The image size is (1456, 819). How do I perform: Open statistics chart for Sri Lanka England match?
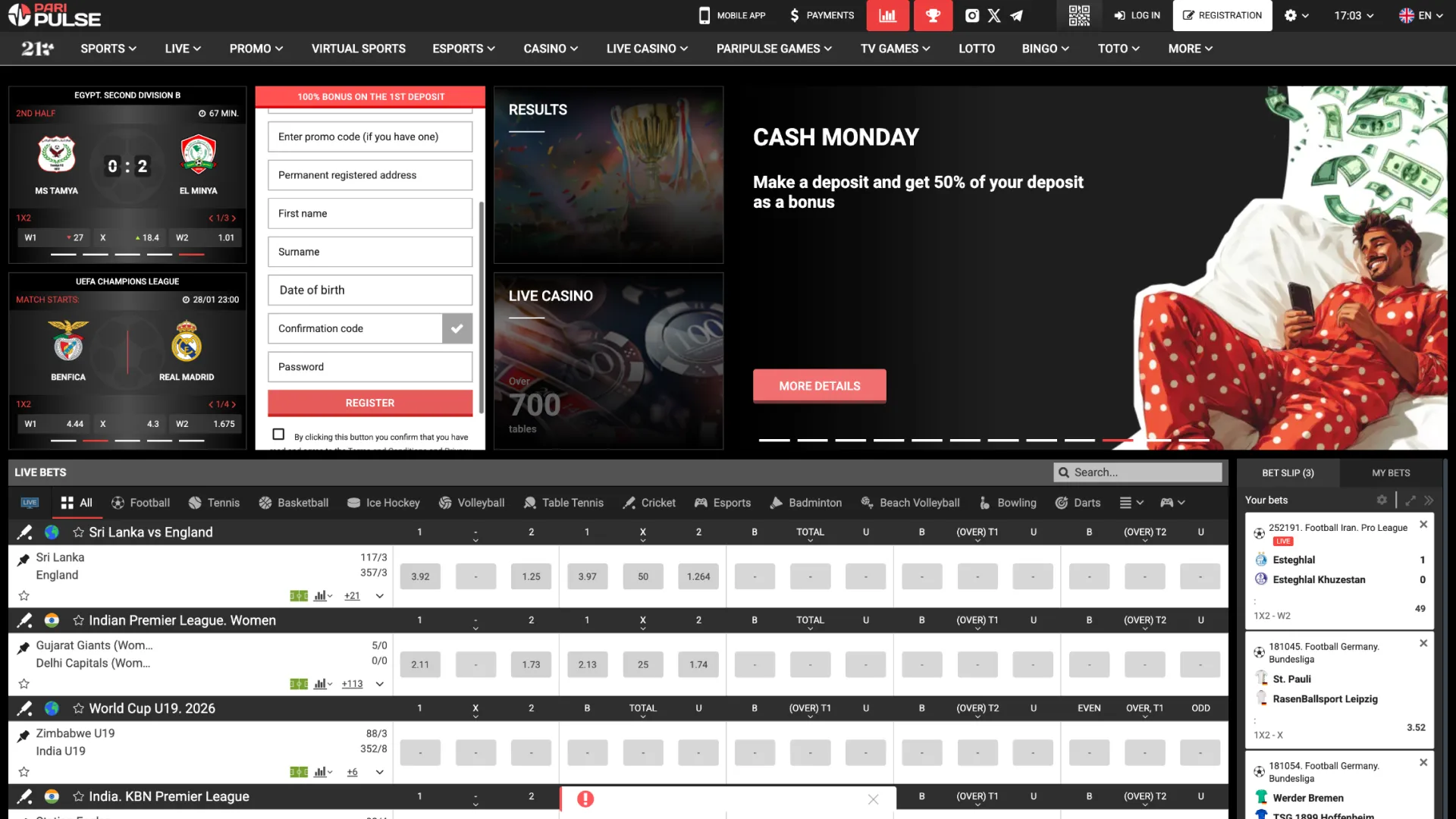pyautogui.click(x=323, y=596)
